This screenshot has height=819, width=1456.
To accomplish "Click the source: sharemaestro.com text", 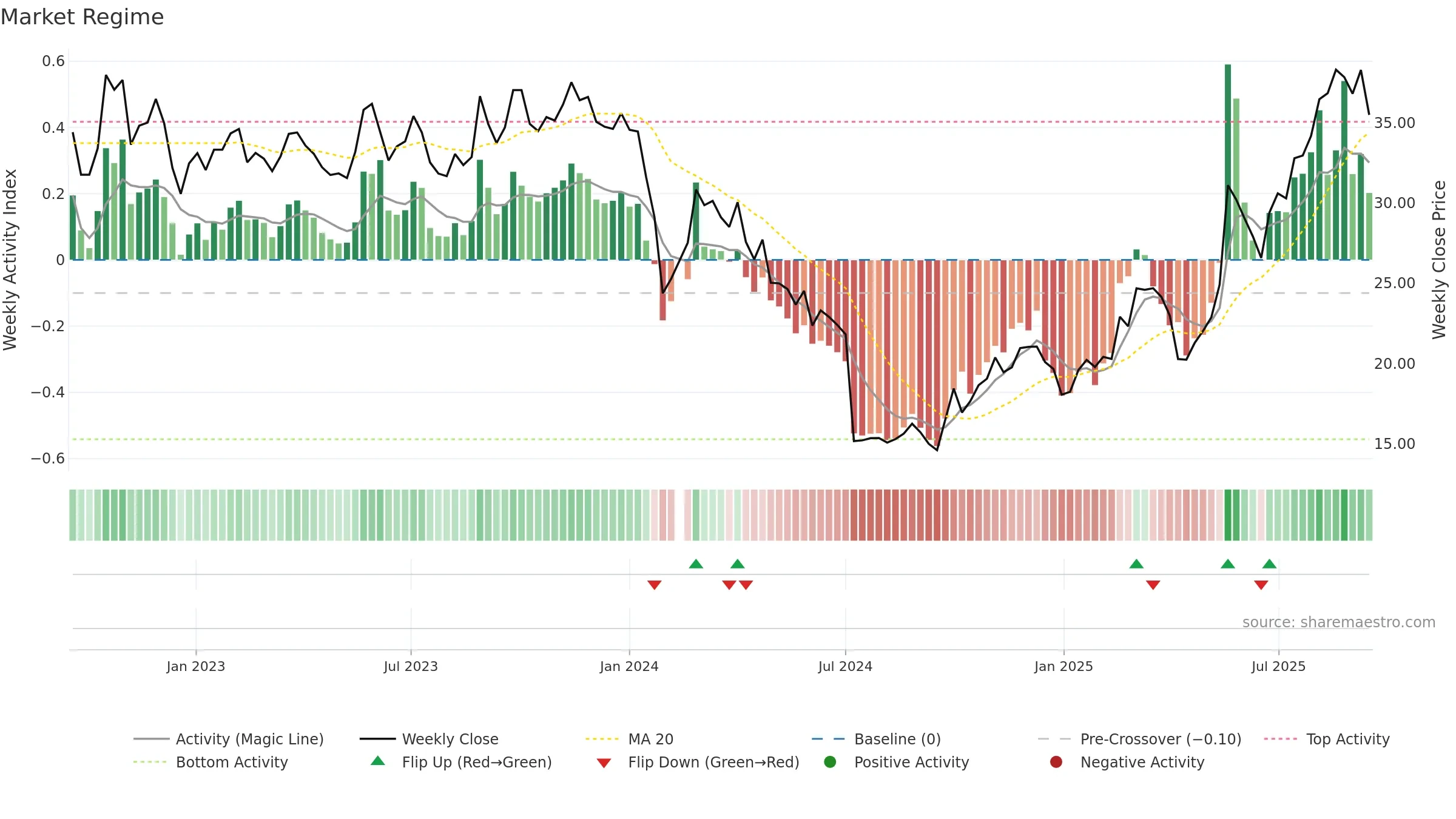I will pyautogui.click(x=1339, y=622).
